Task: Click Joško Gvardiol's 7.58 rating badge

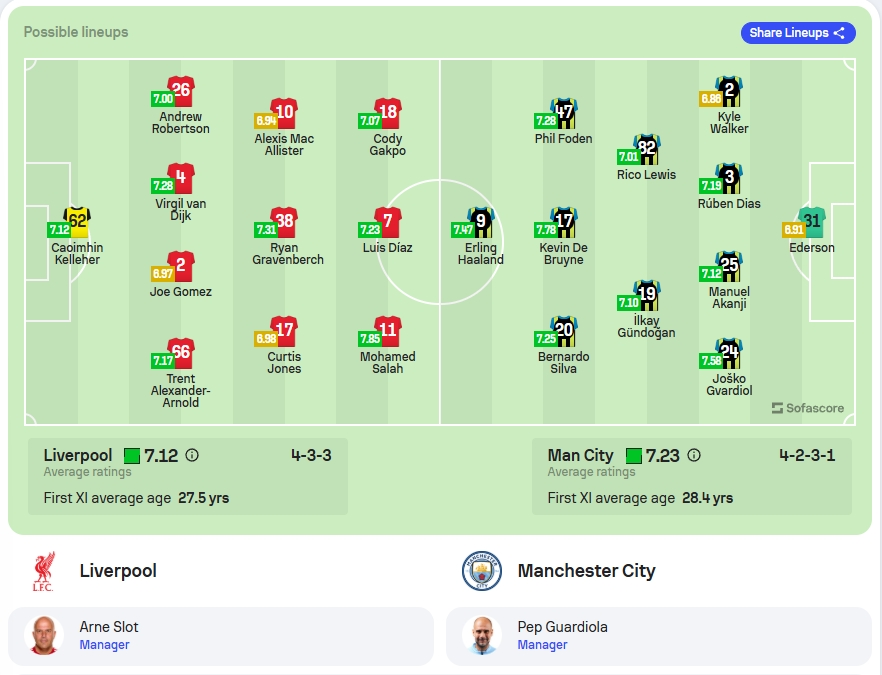Action: tap(710, 361)
